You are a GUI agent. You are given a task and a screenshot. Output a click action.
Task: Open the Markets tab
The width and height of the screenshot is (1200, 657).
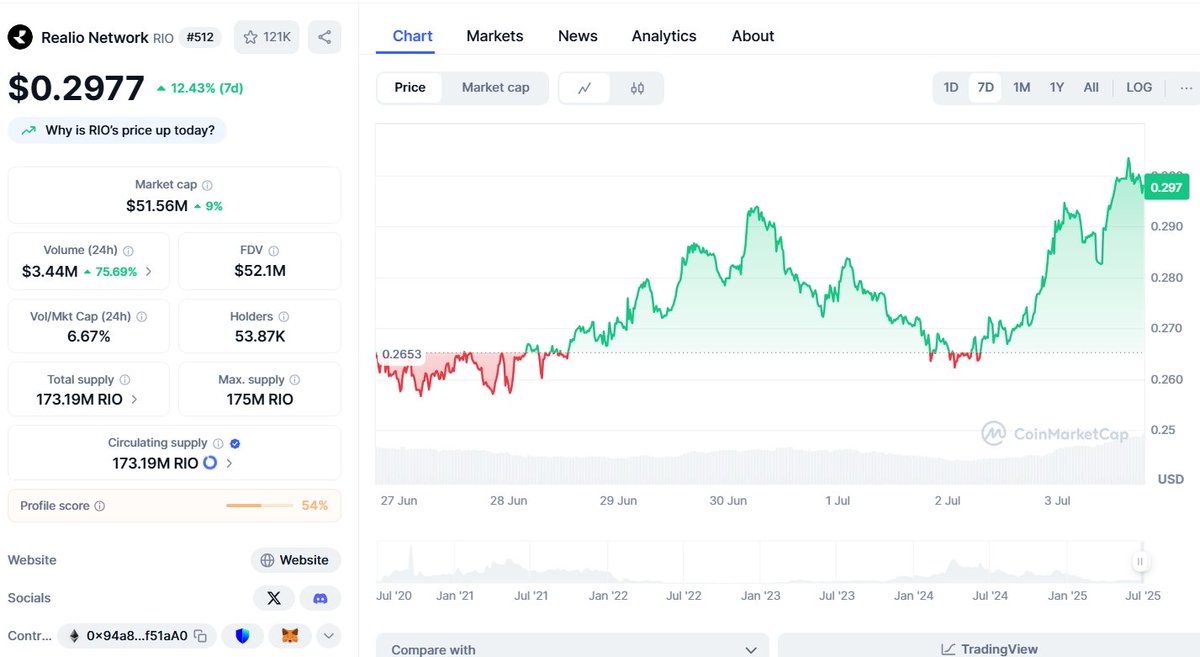[x=495, y=36]
